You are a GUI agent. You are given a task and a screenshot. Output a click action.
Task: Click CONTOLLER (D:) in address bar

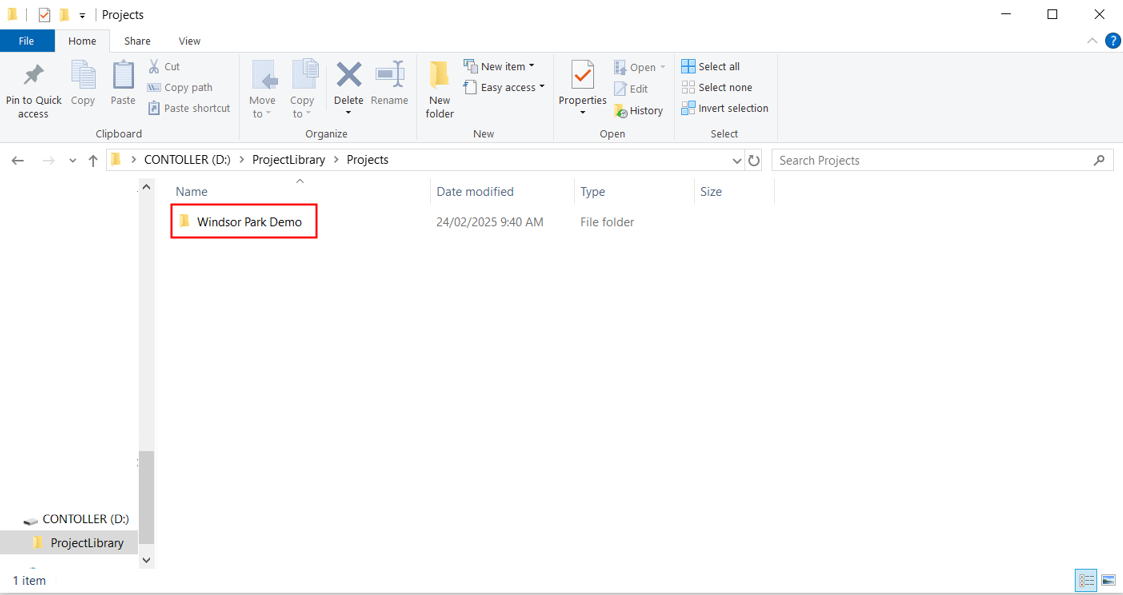(x=188, y=160)
